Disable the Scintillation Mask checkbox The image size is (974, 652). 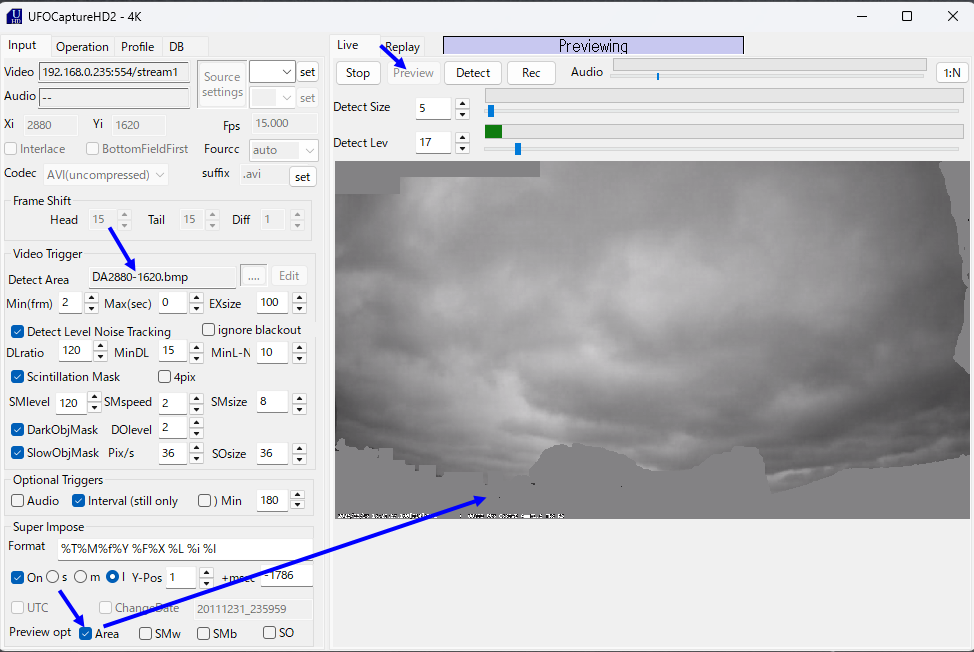coord(18,377)
